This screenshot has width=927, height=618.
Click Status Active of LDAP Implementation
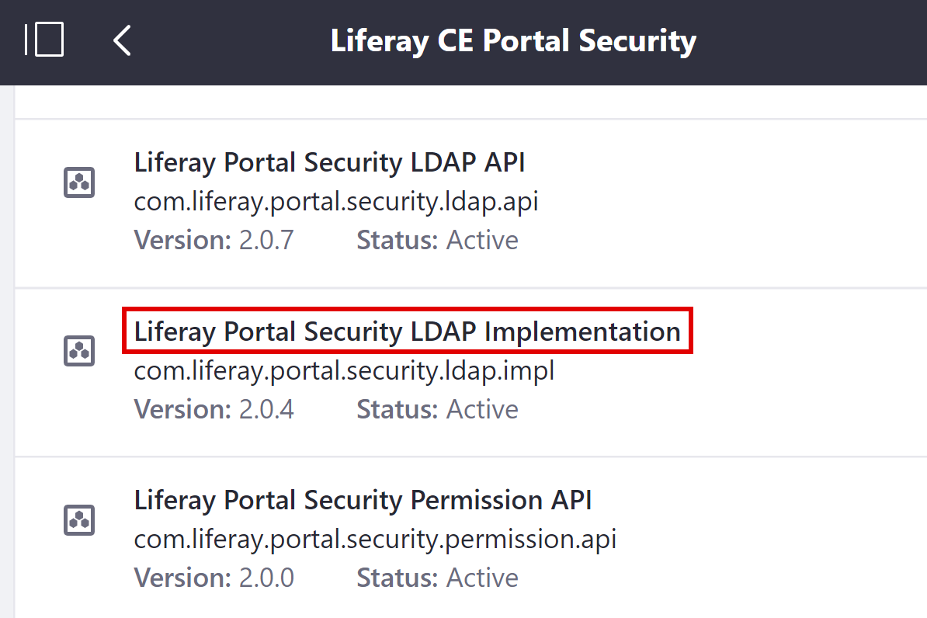(437, 409)
